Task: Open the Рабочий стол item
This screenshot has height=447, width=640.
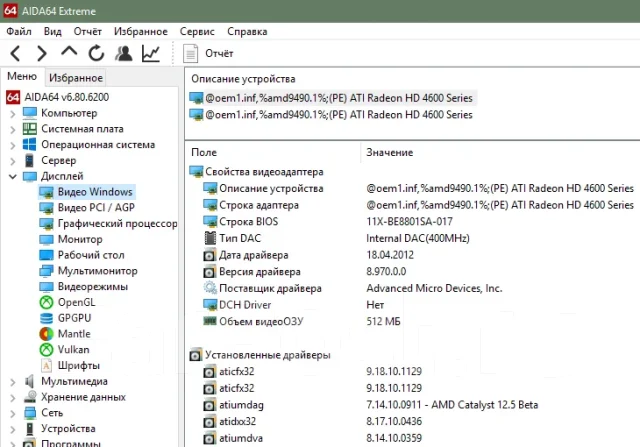Action: pos(82,255)
